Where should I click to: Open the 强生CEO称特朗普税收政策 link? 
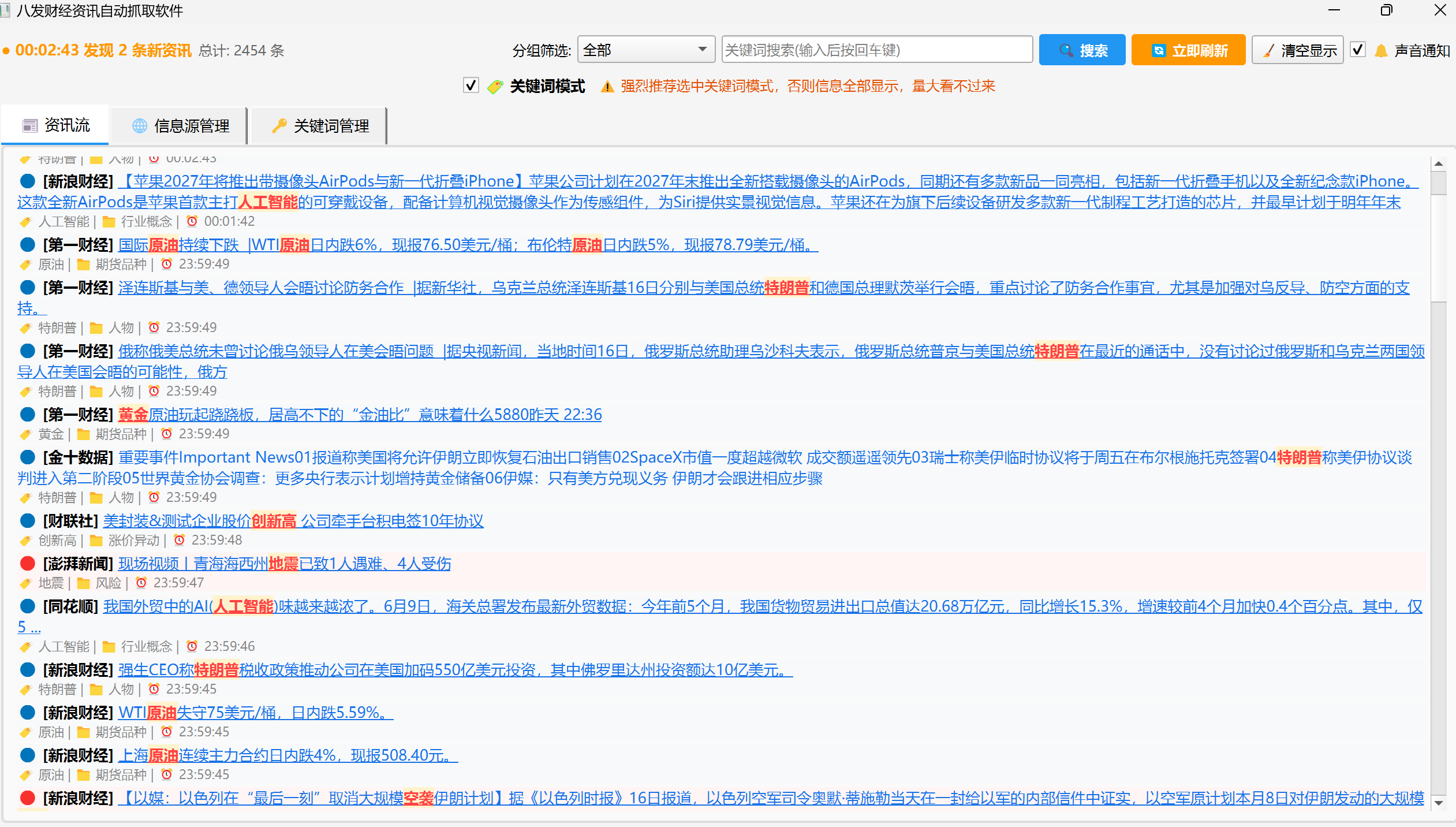pyautogui.click(x=456, y=670)
